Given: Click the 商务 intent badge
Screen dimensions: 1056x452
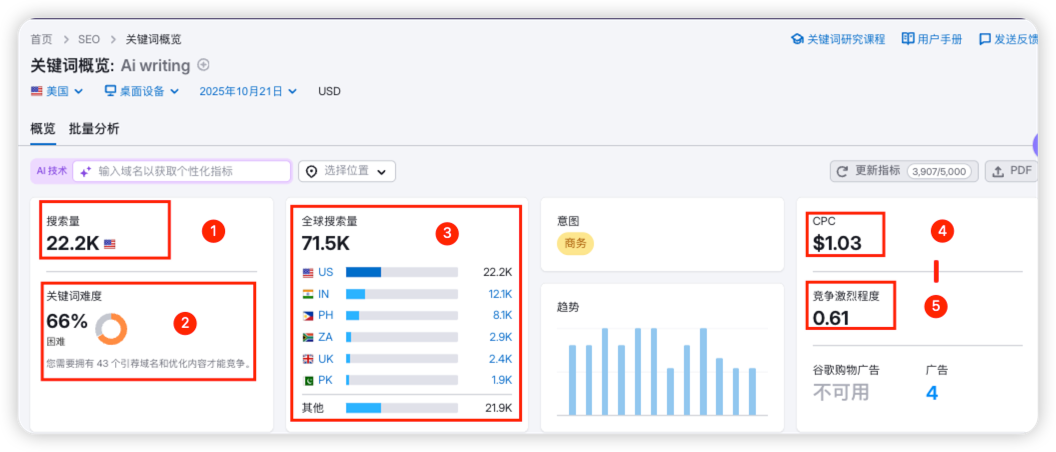Looking at the screenshot, I should click(x=576, y=244).
